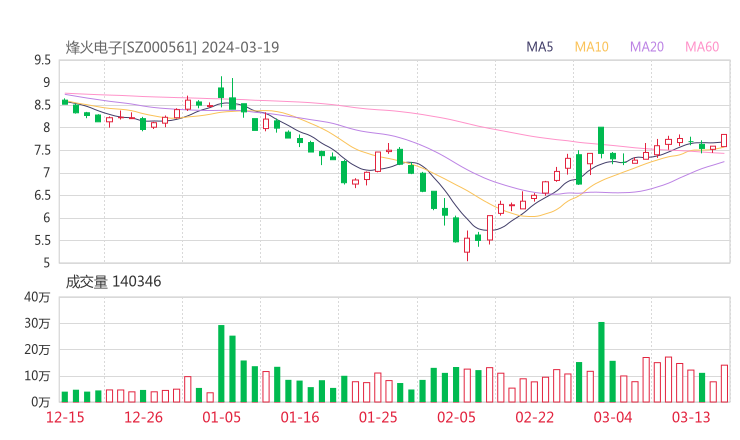740x440 pixels.
Task: Click the 12-26 date axis label
Action: (x=143, y=417)
